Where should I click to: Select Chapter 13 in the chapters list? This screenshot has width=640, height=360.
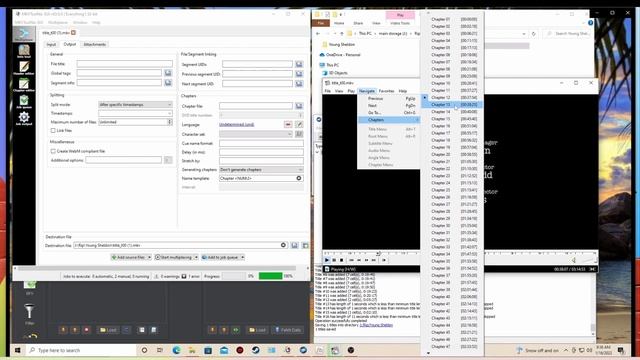452,104
